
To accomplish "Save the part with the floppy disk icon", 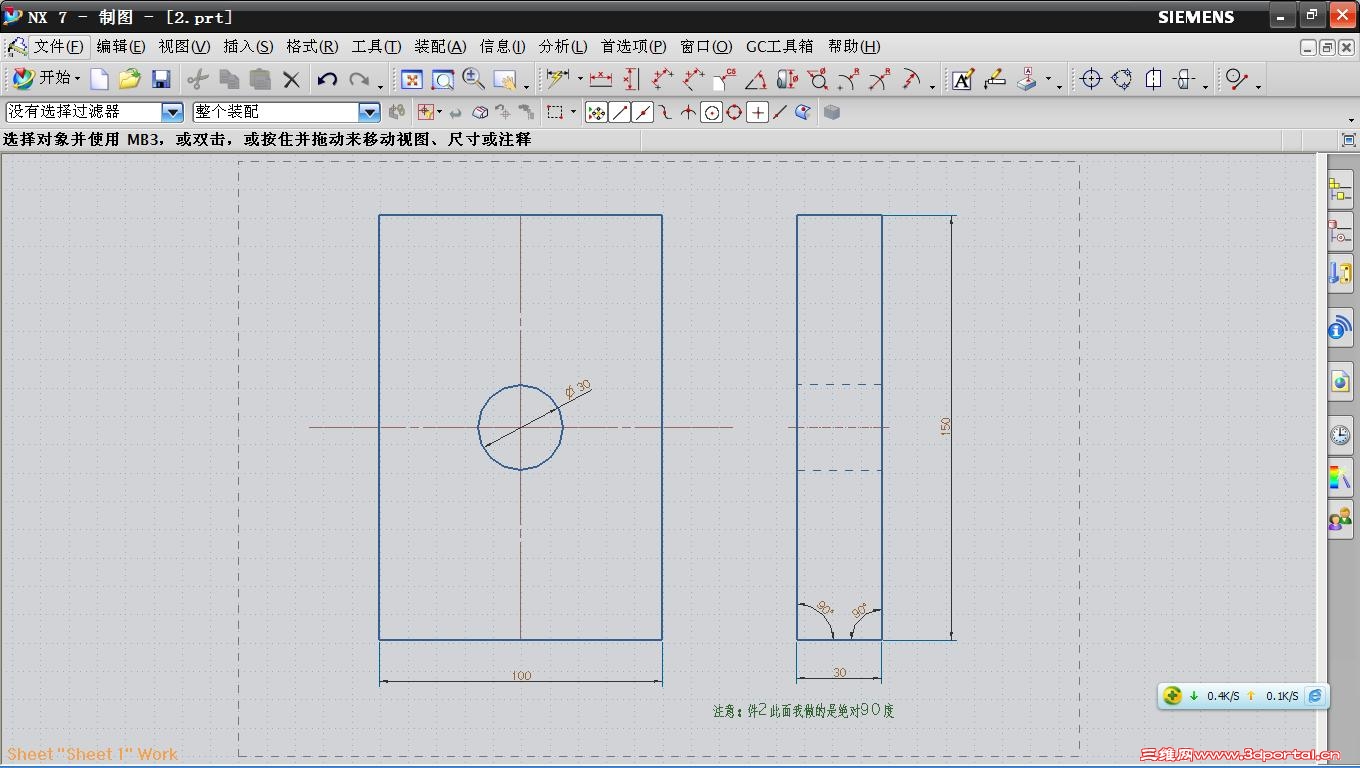I will [161, 79].
